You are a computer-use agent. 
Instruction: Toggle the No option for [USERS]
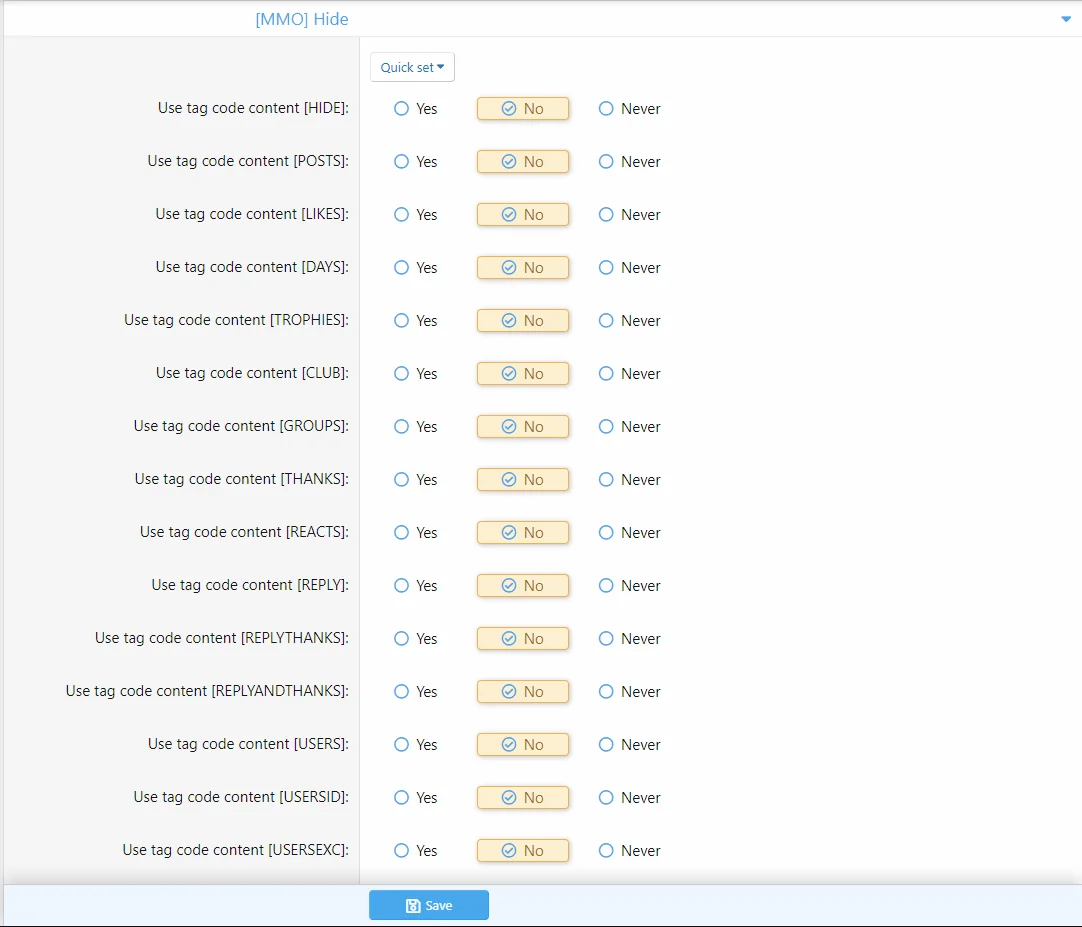pyautogui.click(x=523, y=744)
